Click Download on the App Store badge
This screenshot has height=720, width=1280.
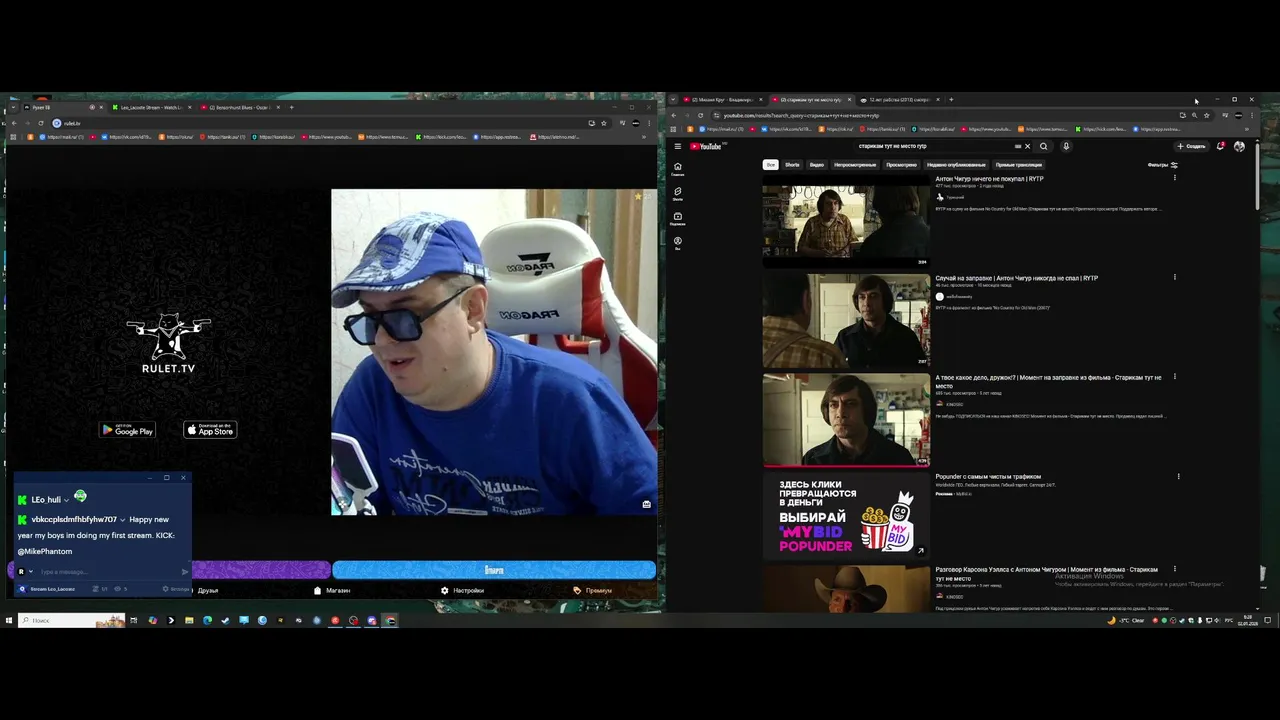[210, 430]
